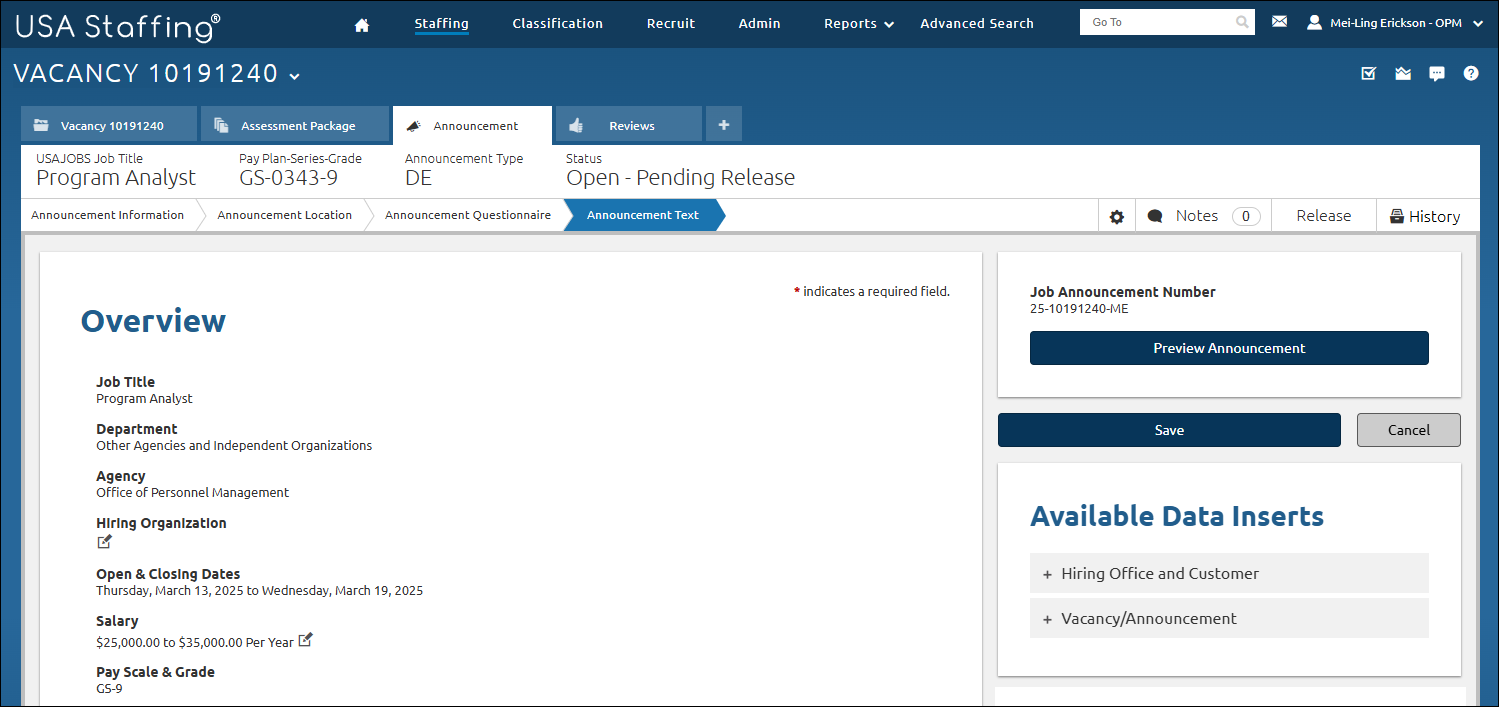This screenshot has width=1499, height=707.
Task: Go to Announcement Location step
Action: point(284,215)
